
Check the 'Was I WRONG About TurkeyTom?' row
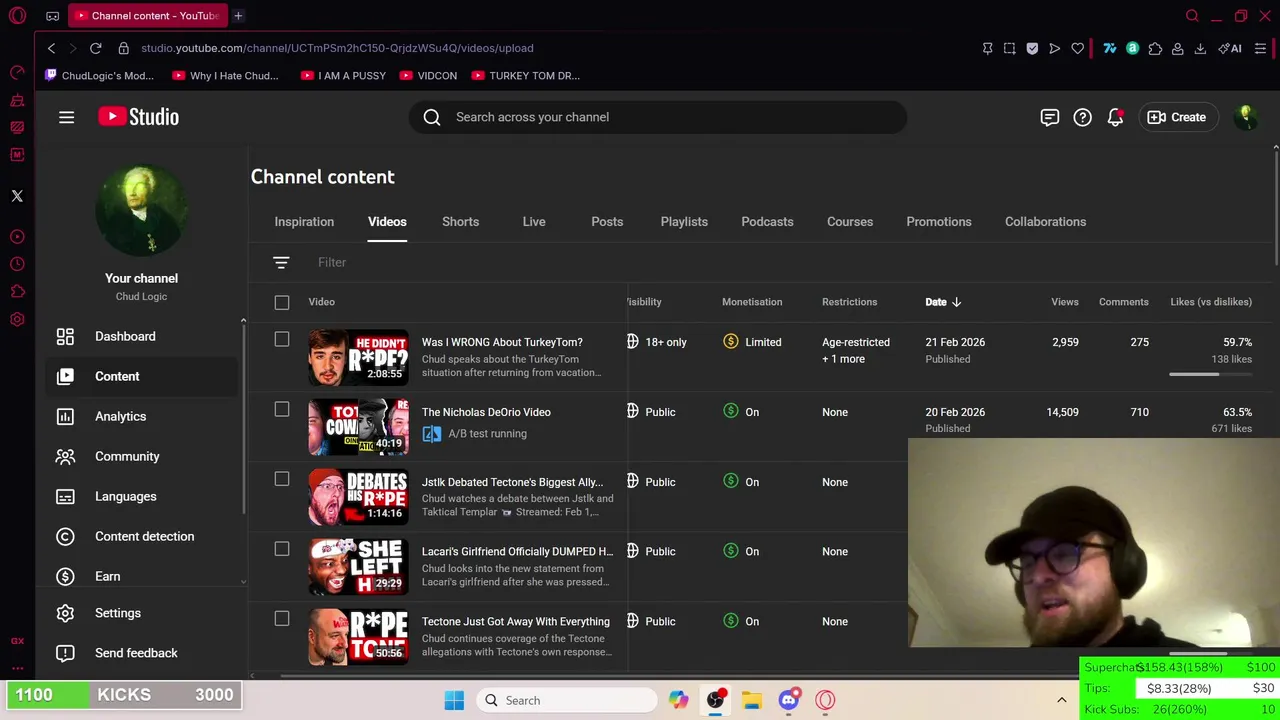pyautogui.click(x=282, y=339)
